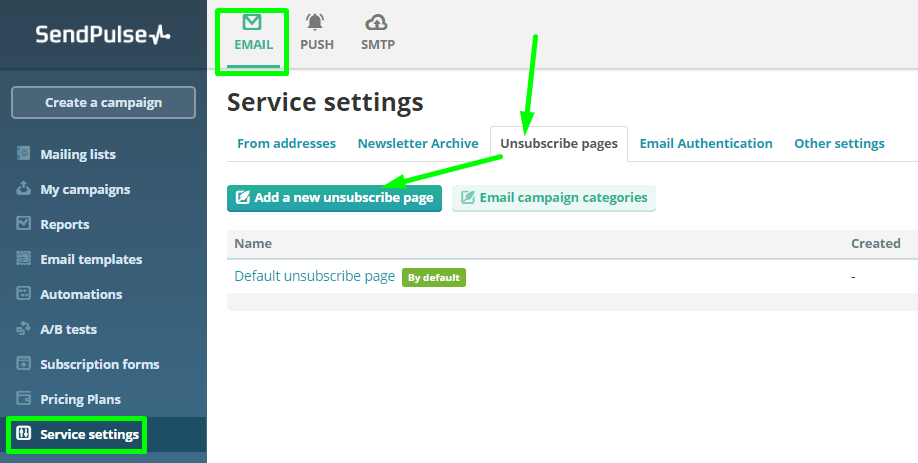Click the Subscription forms icon
This screenshot has height=463, width=918.
[x=23, y=363]
